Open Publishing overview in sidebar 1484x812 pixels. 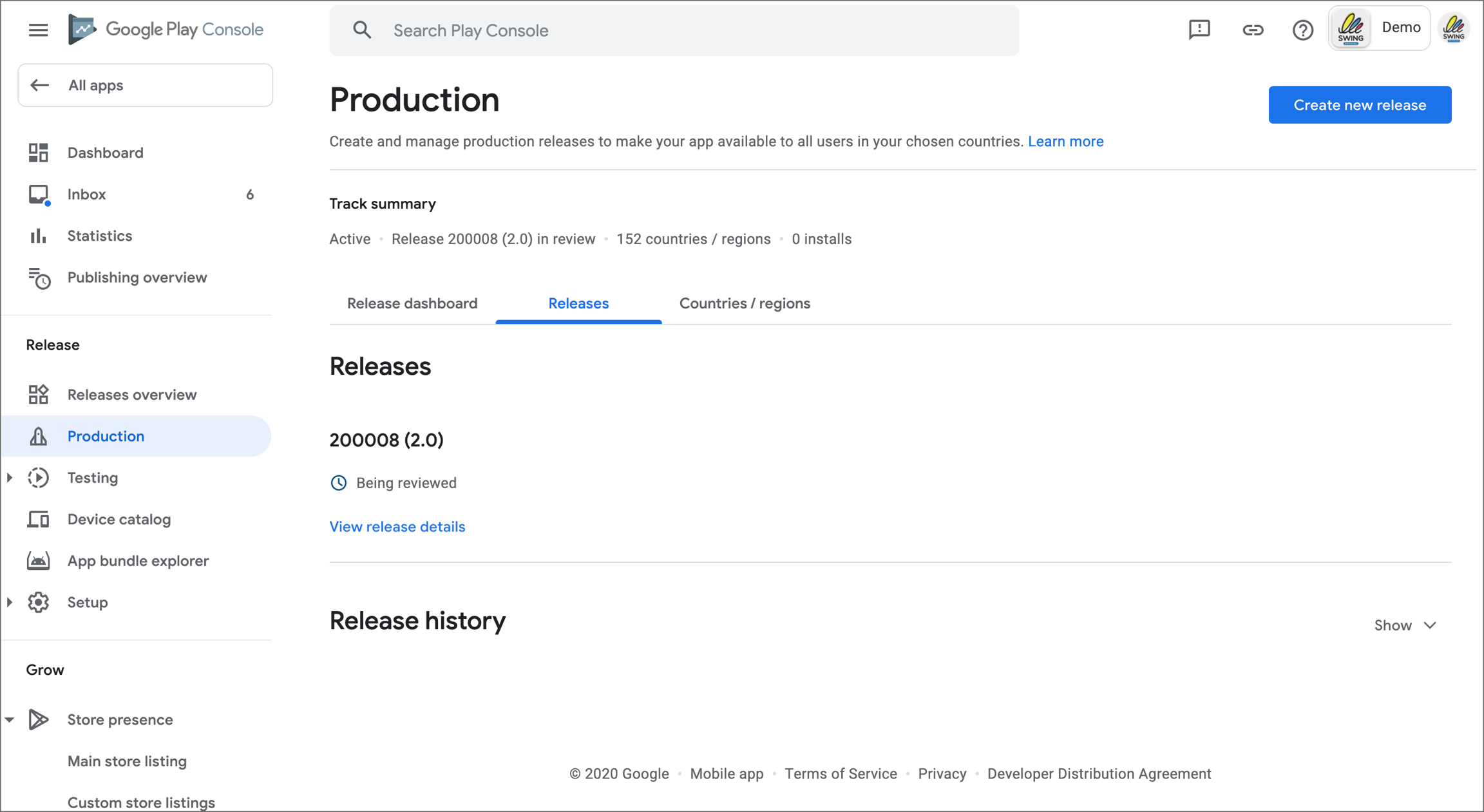pos(137,278)
